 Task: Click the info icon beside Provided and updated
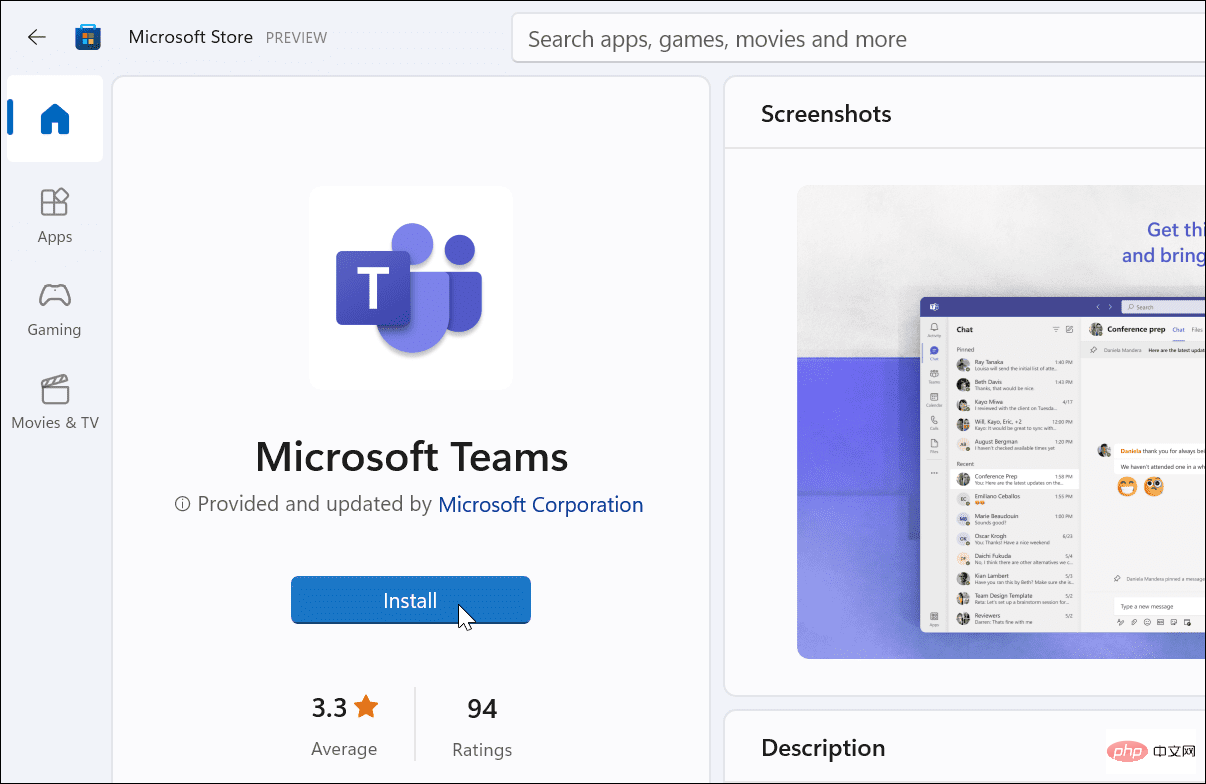pos(182,505)
